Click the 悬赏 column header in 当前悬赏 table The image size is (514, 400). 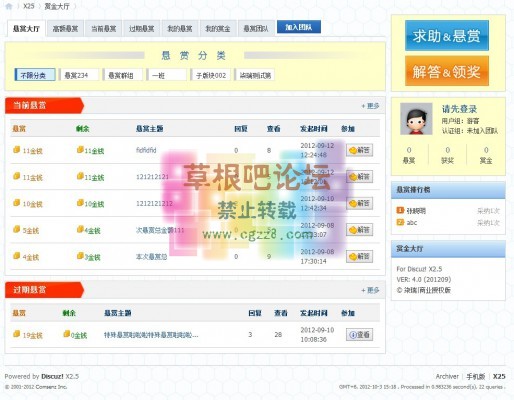(x=19, y=129)
